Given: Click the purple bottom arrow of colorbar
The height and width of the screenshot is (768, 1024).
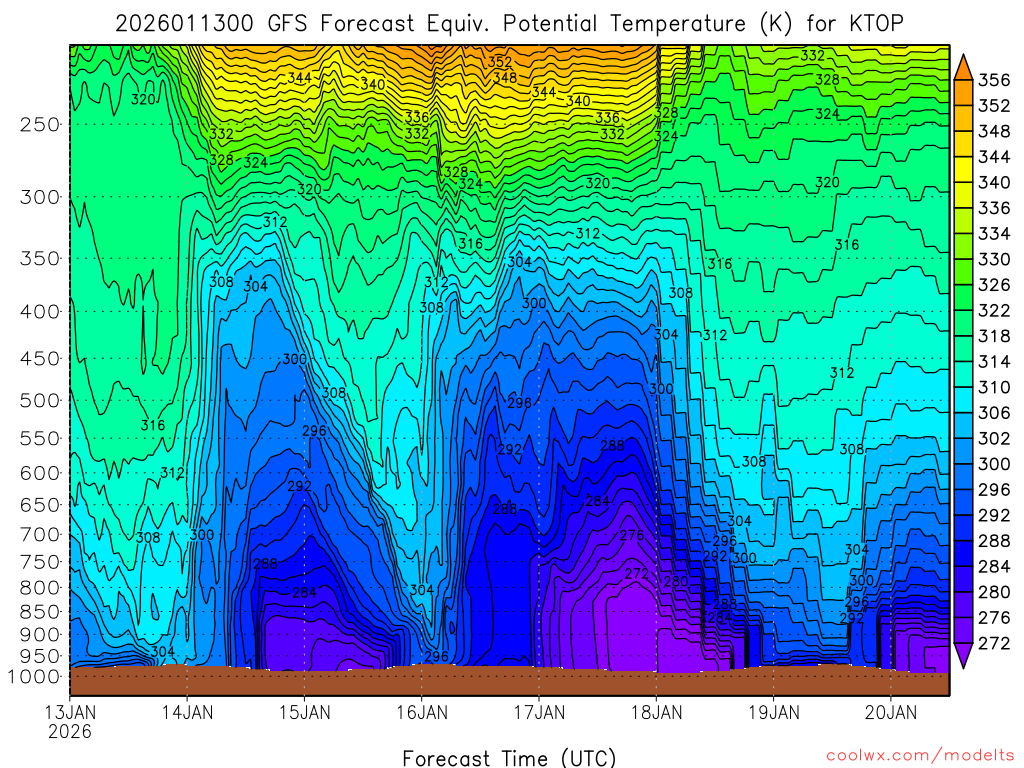Looking at the screenshot, I should 964,656.
